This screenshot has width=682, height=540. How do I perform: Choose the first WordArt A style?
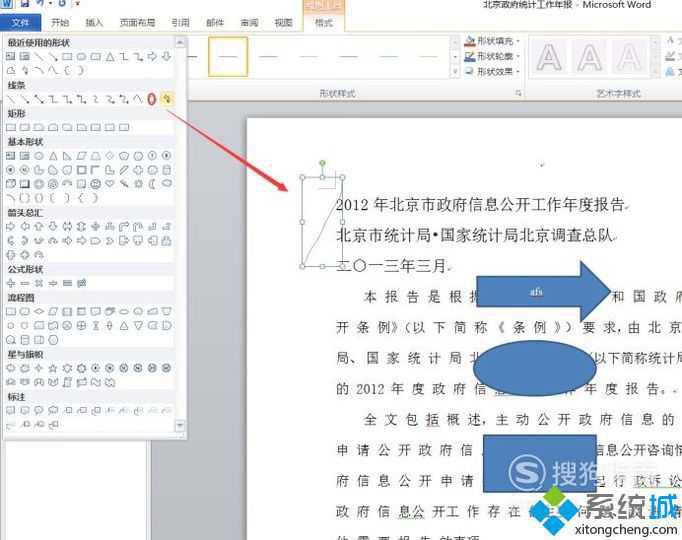point(548,57)
